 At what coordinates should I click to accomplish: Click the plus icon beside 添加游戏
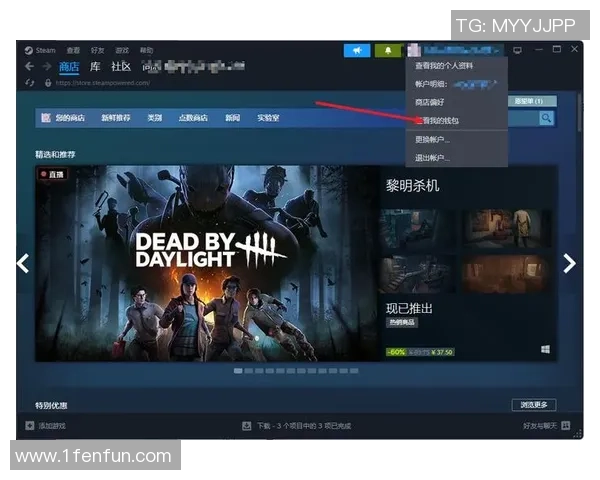[29, 426]
